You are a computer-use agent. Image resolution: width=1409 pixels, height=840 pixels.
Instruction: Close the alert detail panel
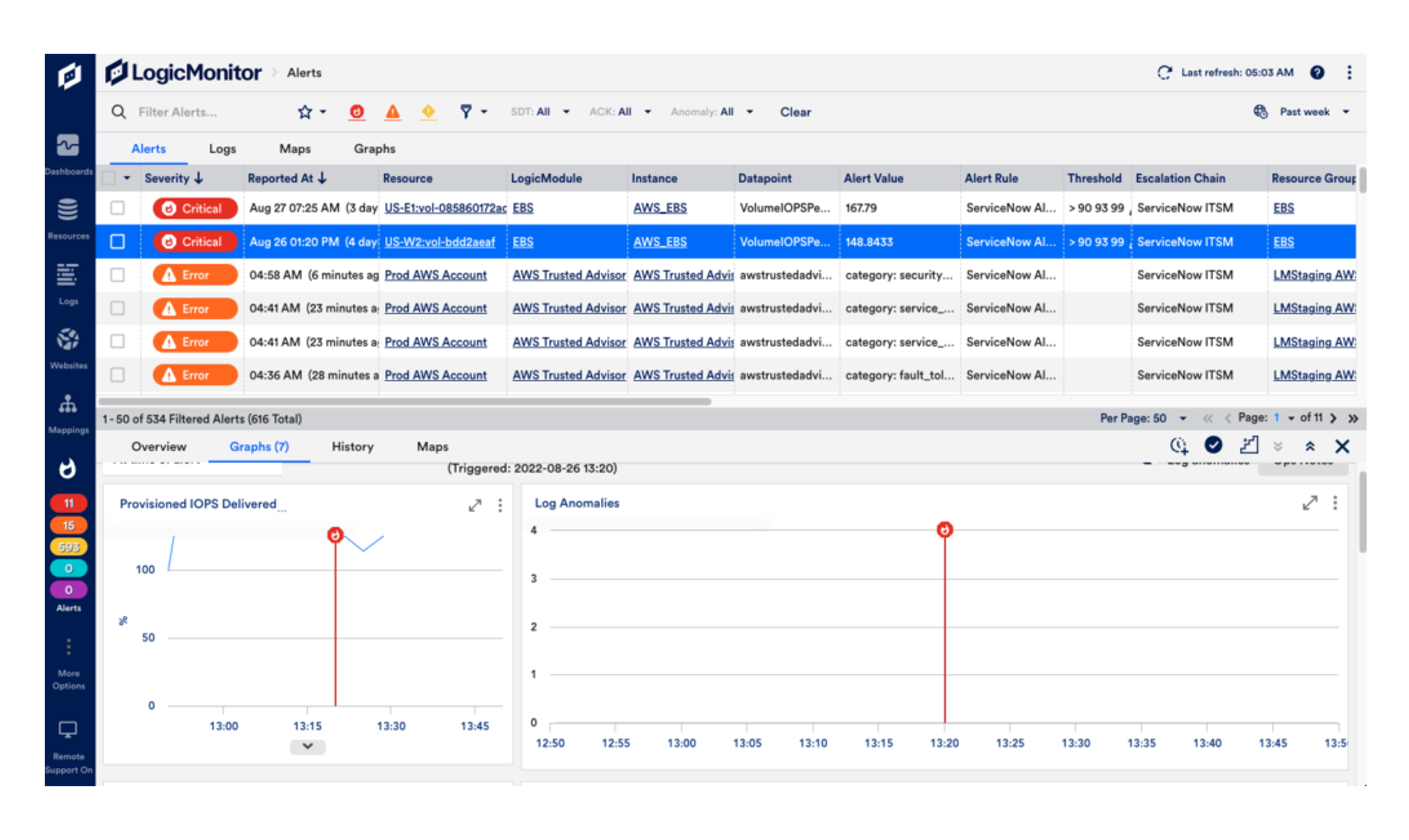click(x=1342, y=446)
